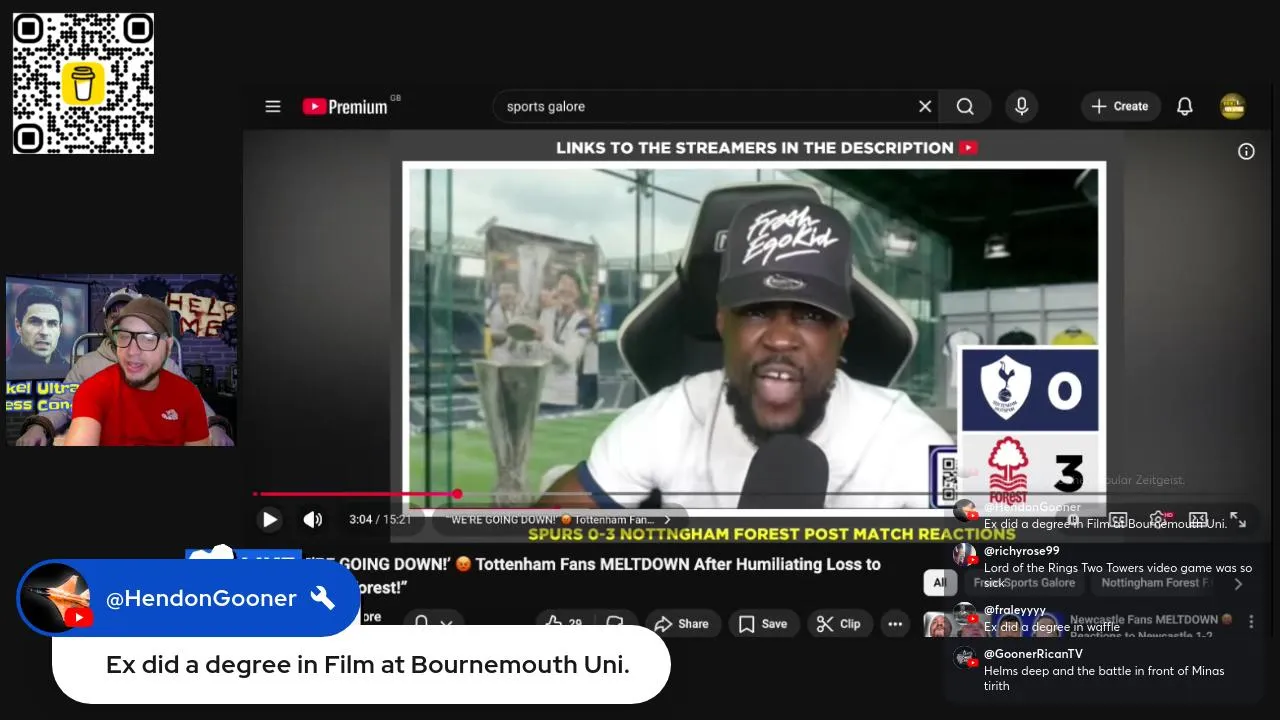Image resolution: width=1280 pixels, height=720 pixels.
Task: Click 'Helms deep and the battle' chat message
Action: pyautogui.click(x=1104, y=678)
